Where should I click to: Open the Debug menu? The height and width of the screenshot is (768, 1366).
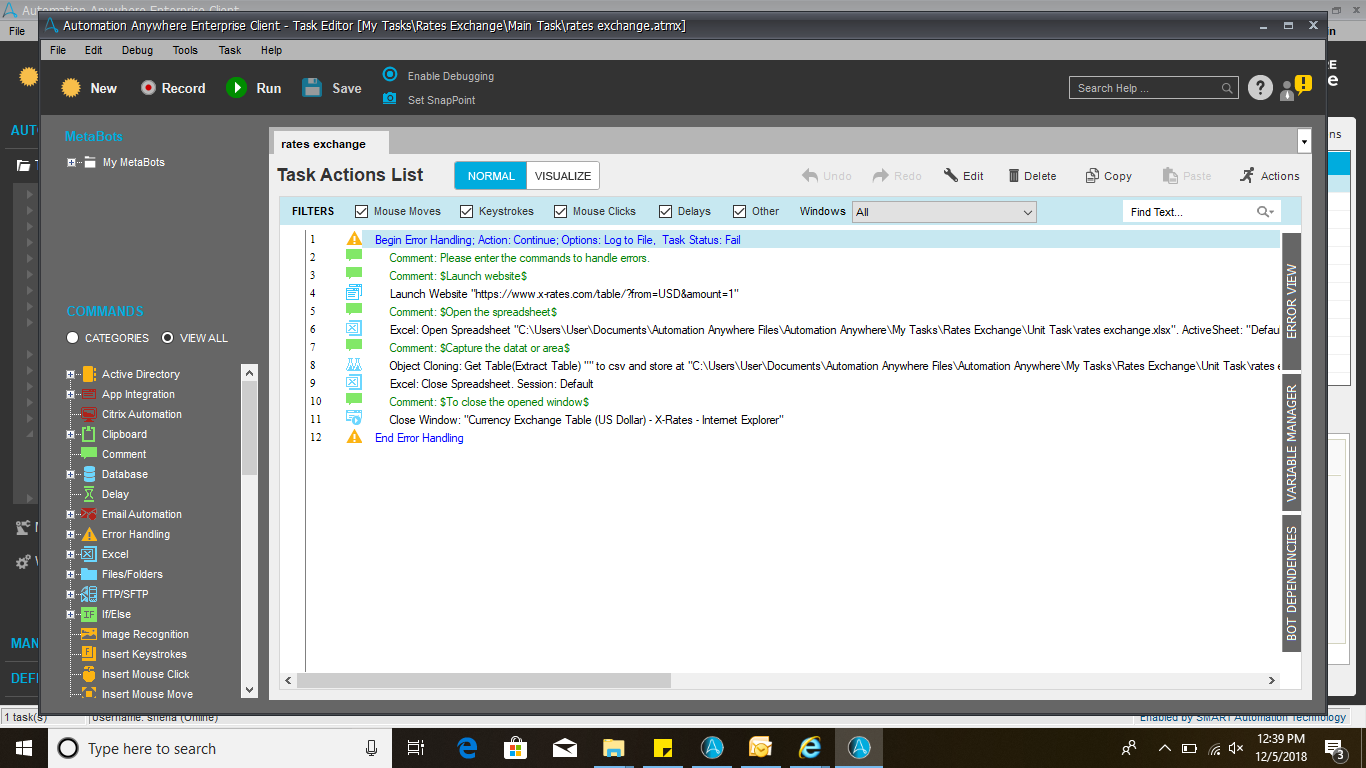pyautogui.click(x=137, y=50)
